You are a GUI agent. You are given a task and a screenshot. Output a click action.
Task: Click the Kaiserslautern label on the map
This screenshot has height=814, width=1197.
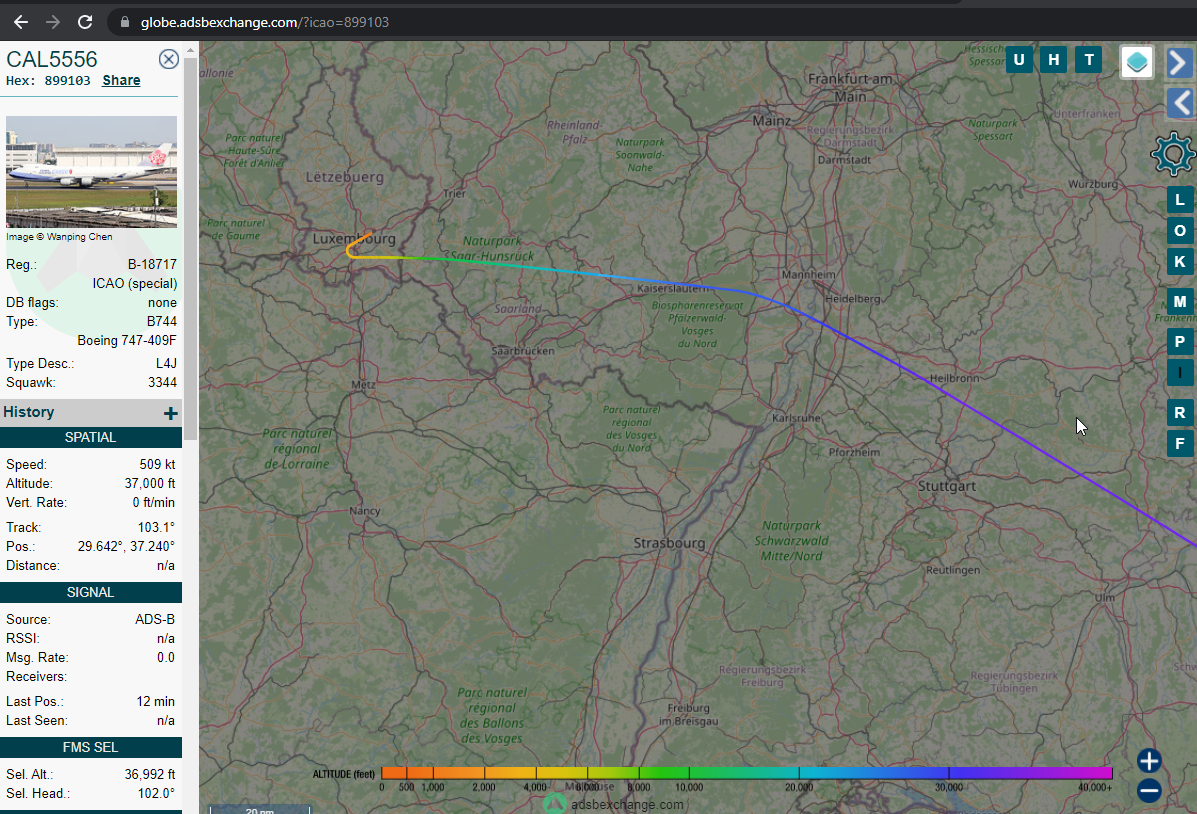[673, 288]
